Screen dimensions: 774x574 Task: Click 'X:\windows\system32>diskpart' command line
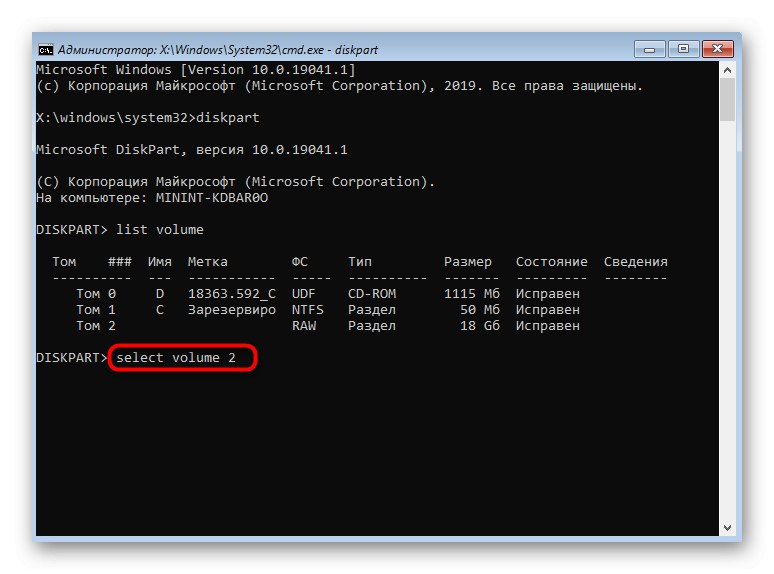pos(148,117)
